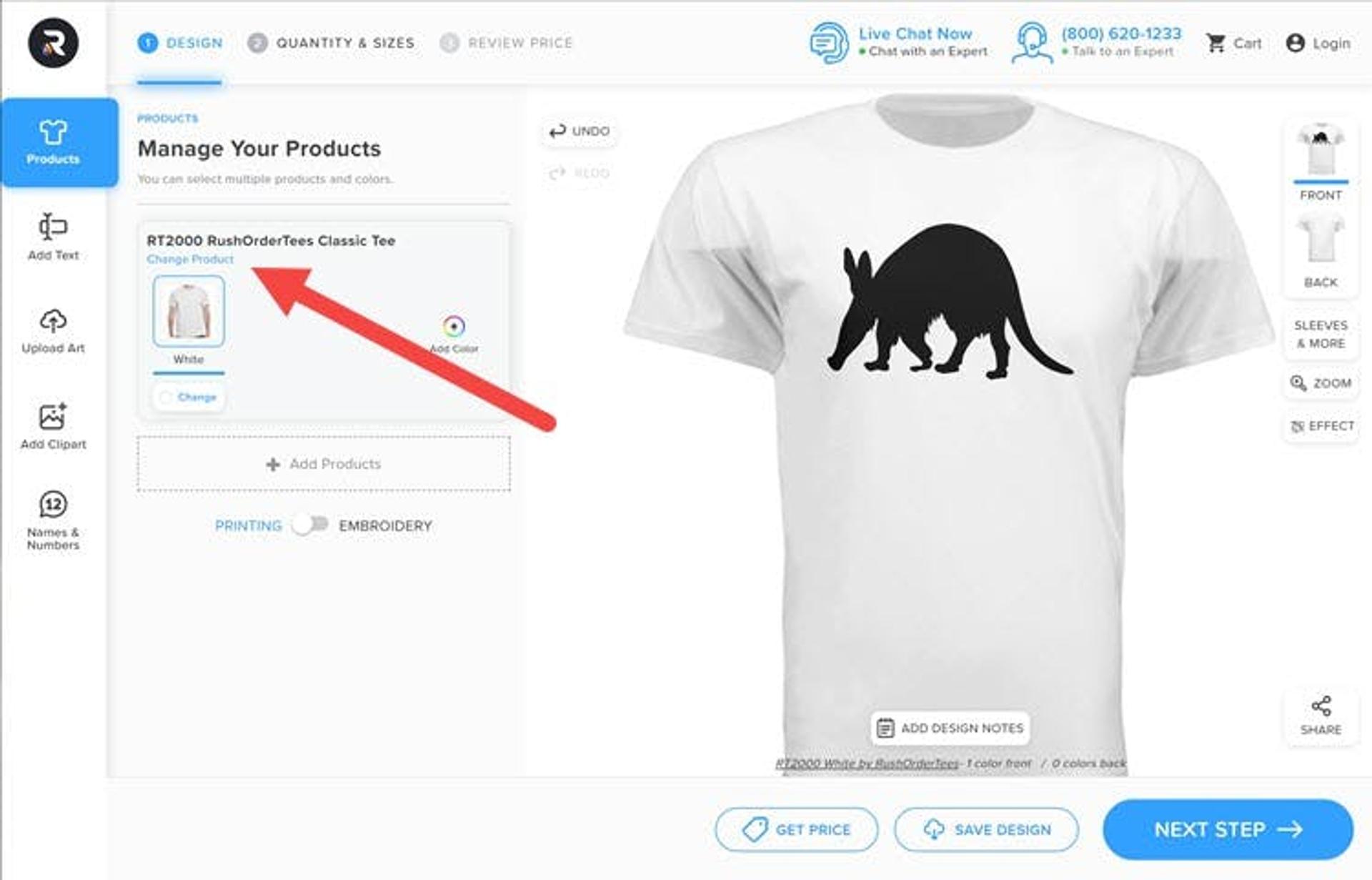This screenshot has width=1372, height=880.
Task: Click the Share icon
Action: click(1321, 706)
